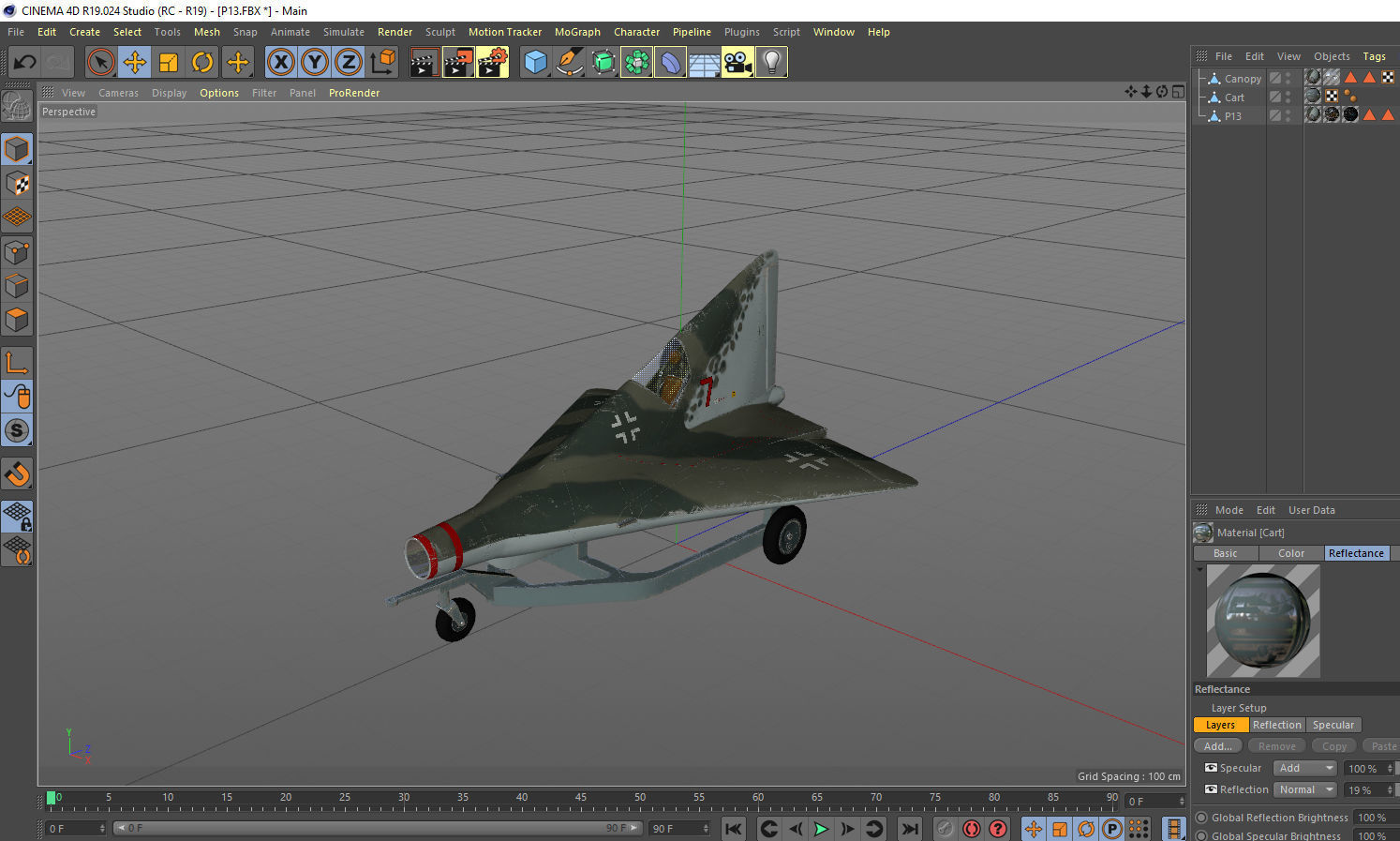The width and height of the screenshot is (1400, 841).
Task: Click the Bend deformer icon
Action: pyautogui.click(x=670, y=63)
